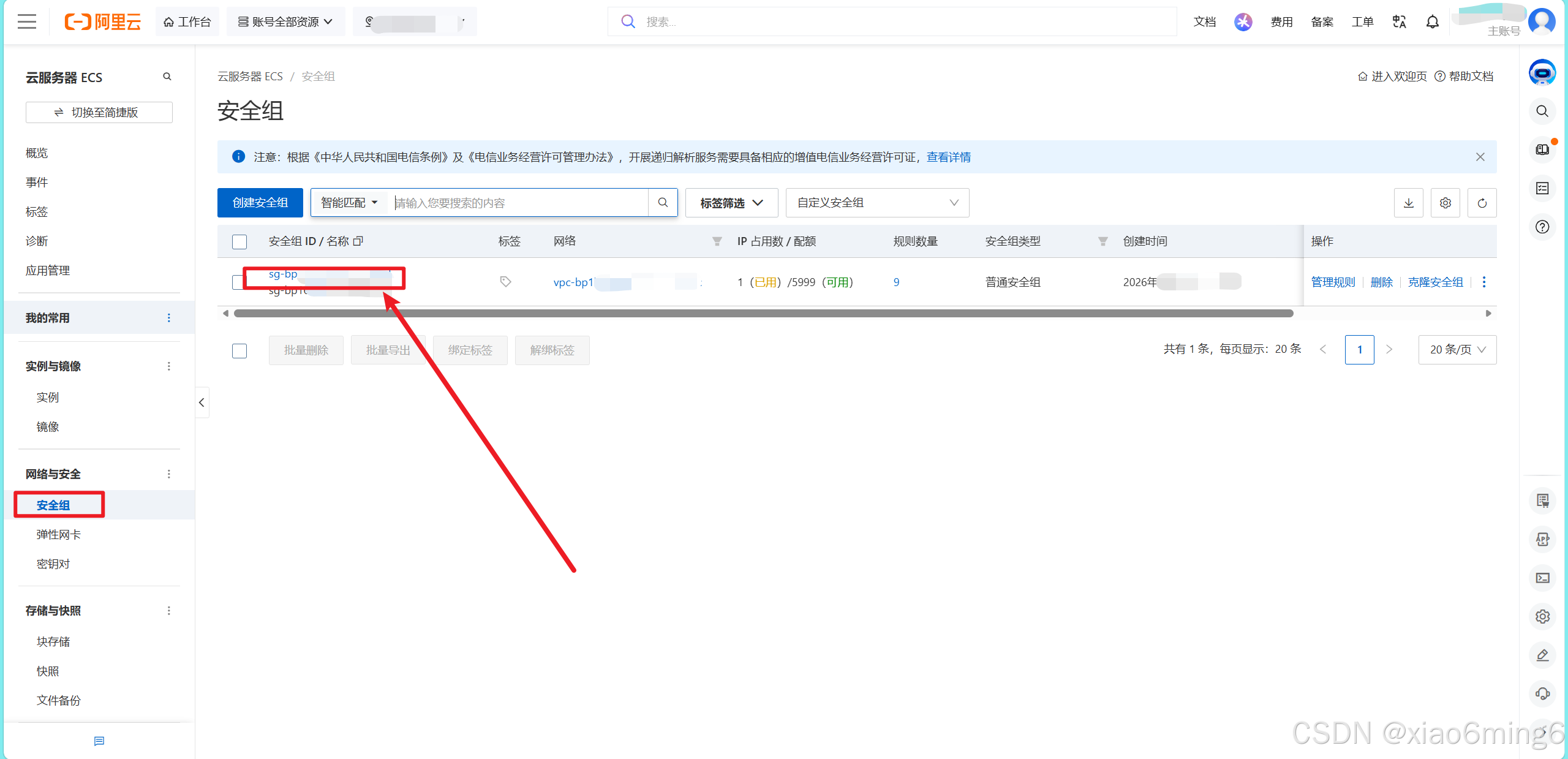1568x759 pixels.
Task: Filter by 网络 column funnel icon
Action: [x=717, y=241]
